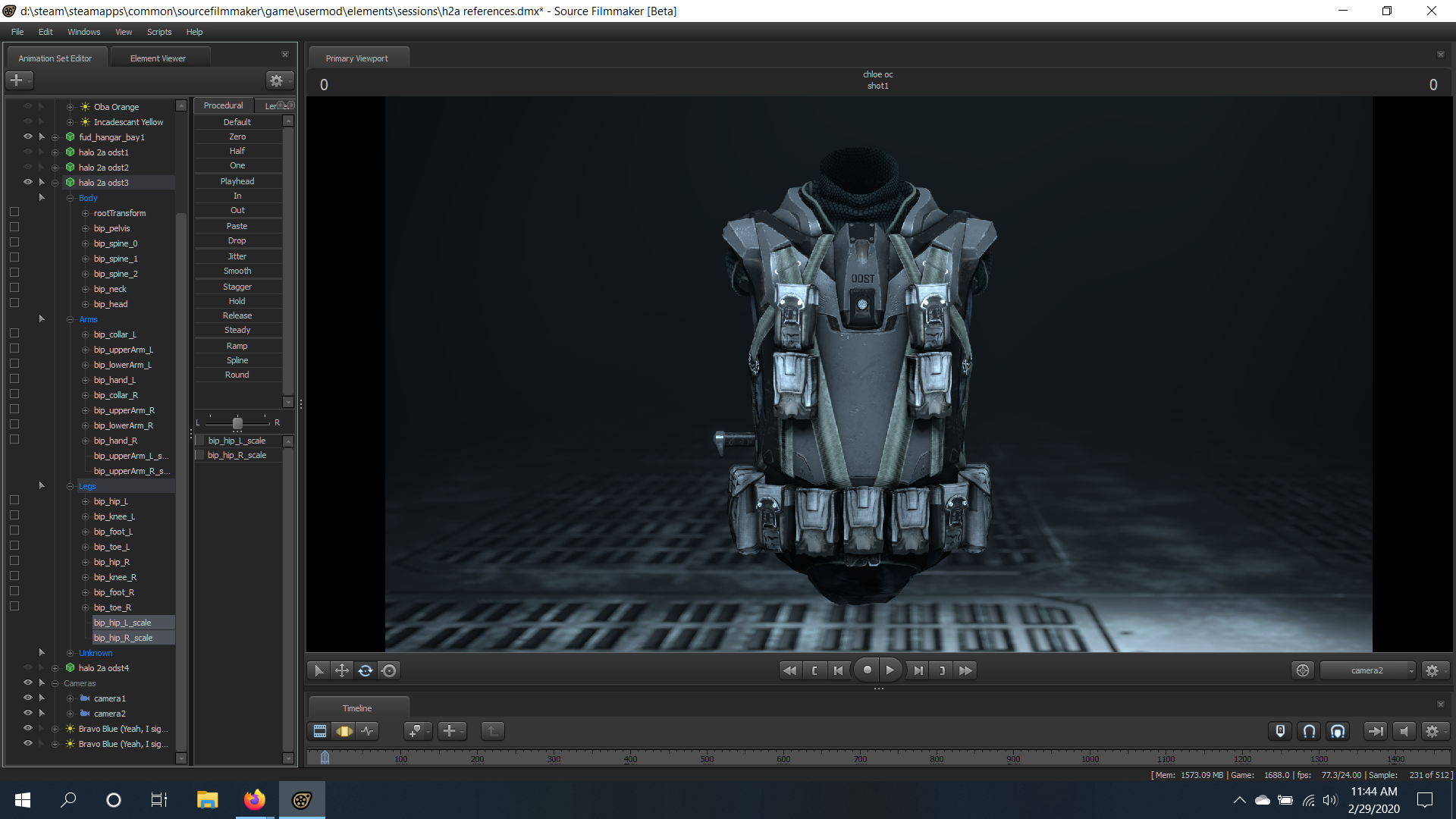Apply the Default procedural preset
Viewport: 1456px width, 819px height.
click(237, 122)
